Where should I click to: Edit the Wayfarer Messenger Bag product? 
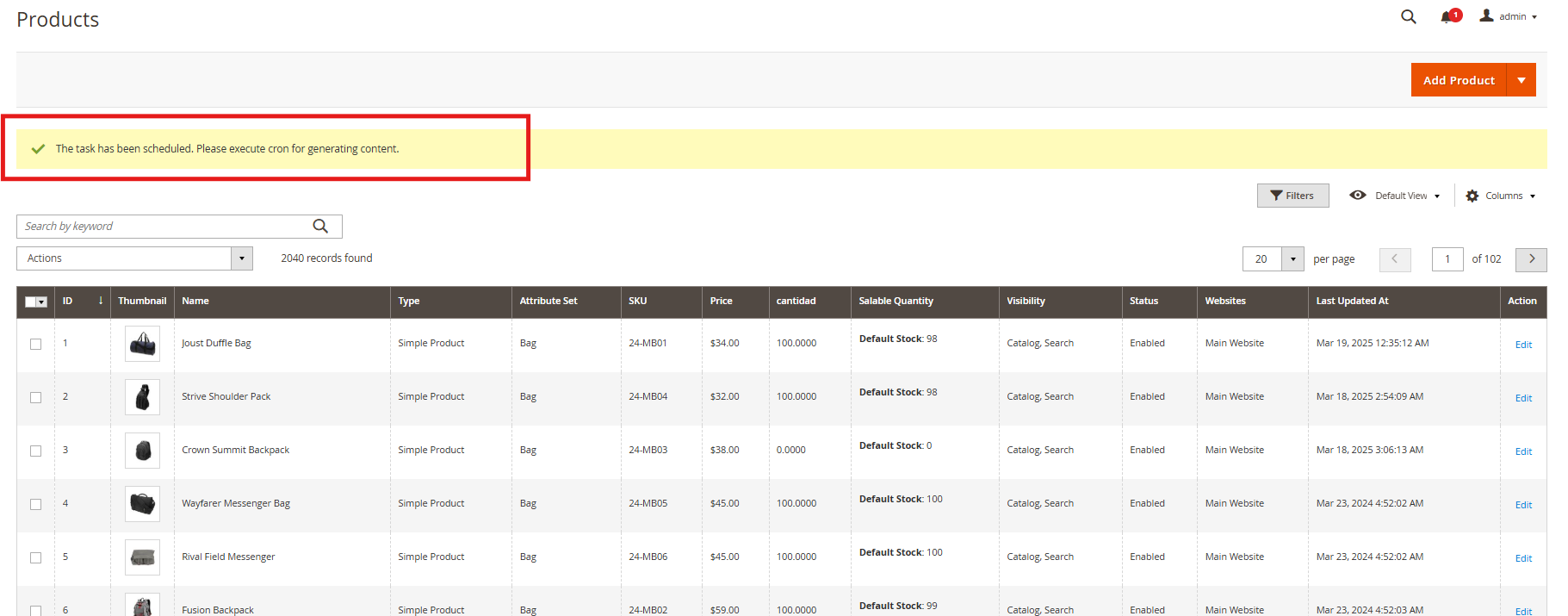pos(1523,505)
